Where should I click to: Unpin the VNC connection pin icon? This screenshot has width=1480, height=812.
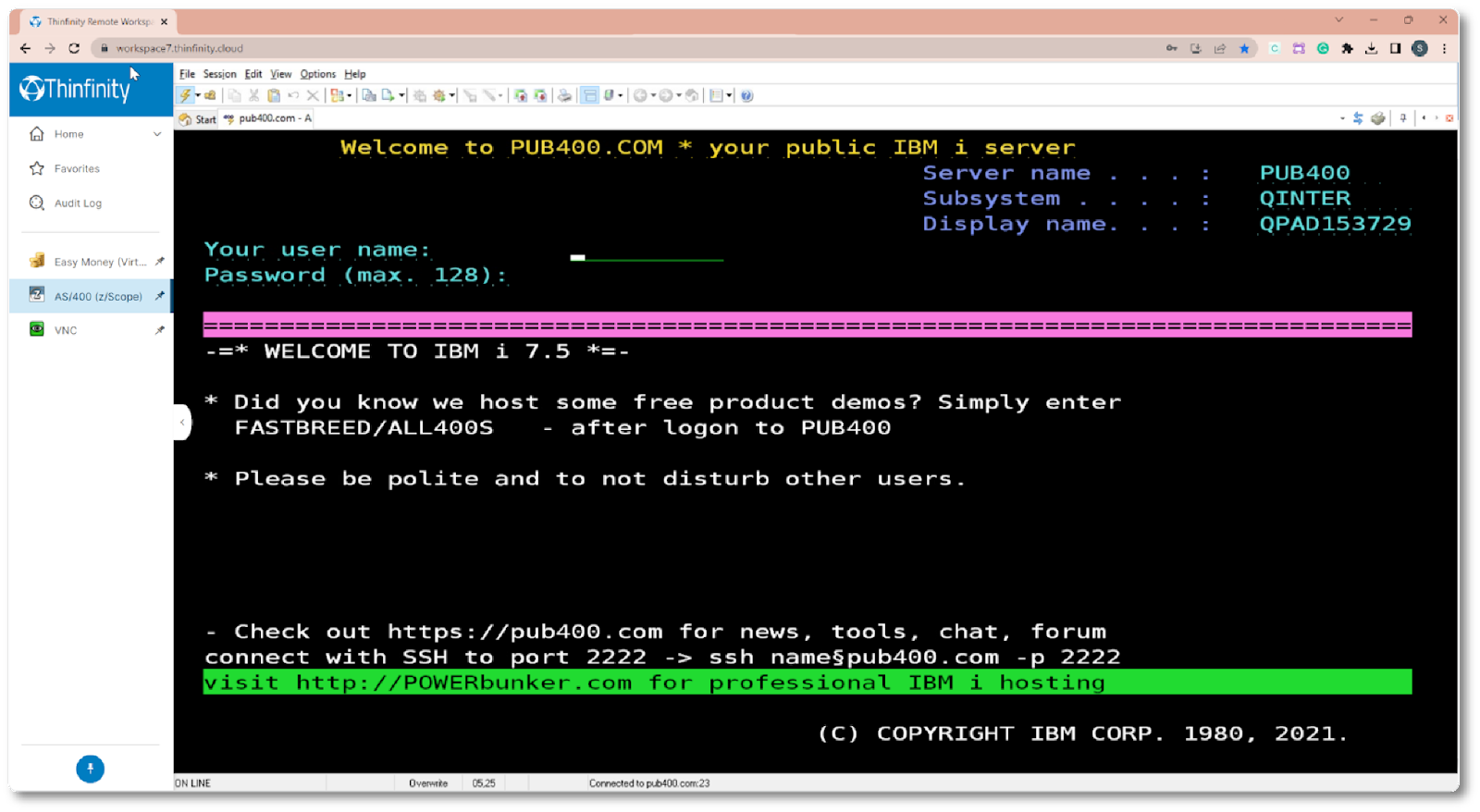(x=159, y=330)
